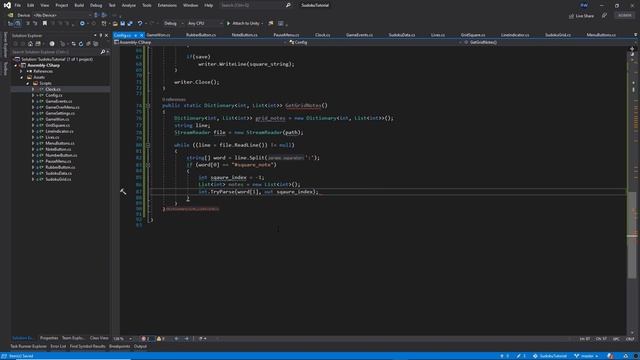The image size is (640, 360).
Task: Switch to the GridSquare.cs editor tab
Action: coord(473,35)
